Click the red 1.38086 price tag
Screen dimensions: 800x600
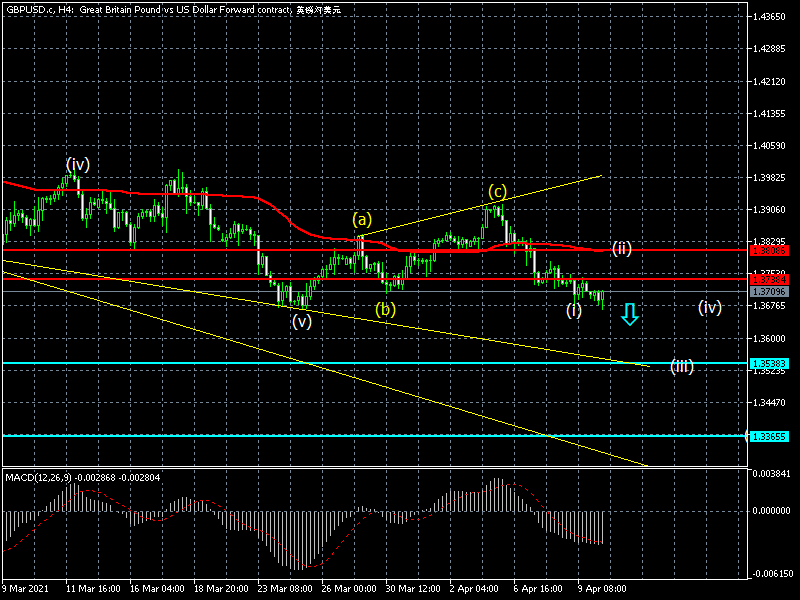(x=768, y=251)
